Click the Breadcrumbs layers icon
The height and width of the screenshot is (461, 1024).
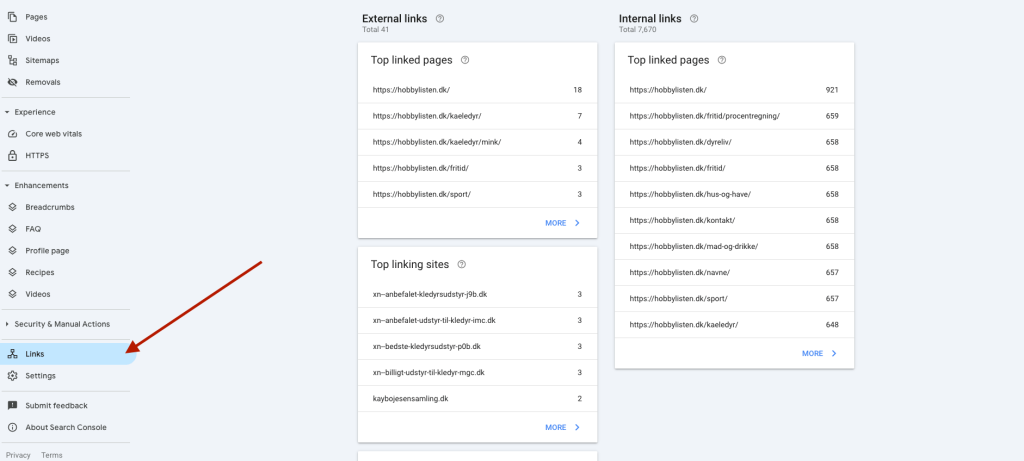[12, 207]
